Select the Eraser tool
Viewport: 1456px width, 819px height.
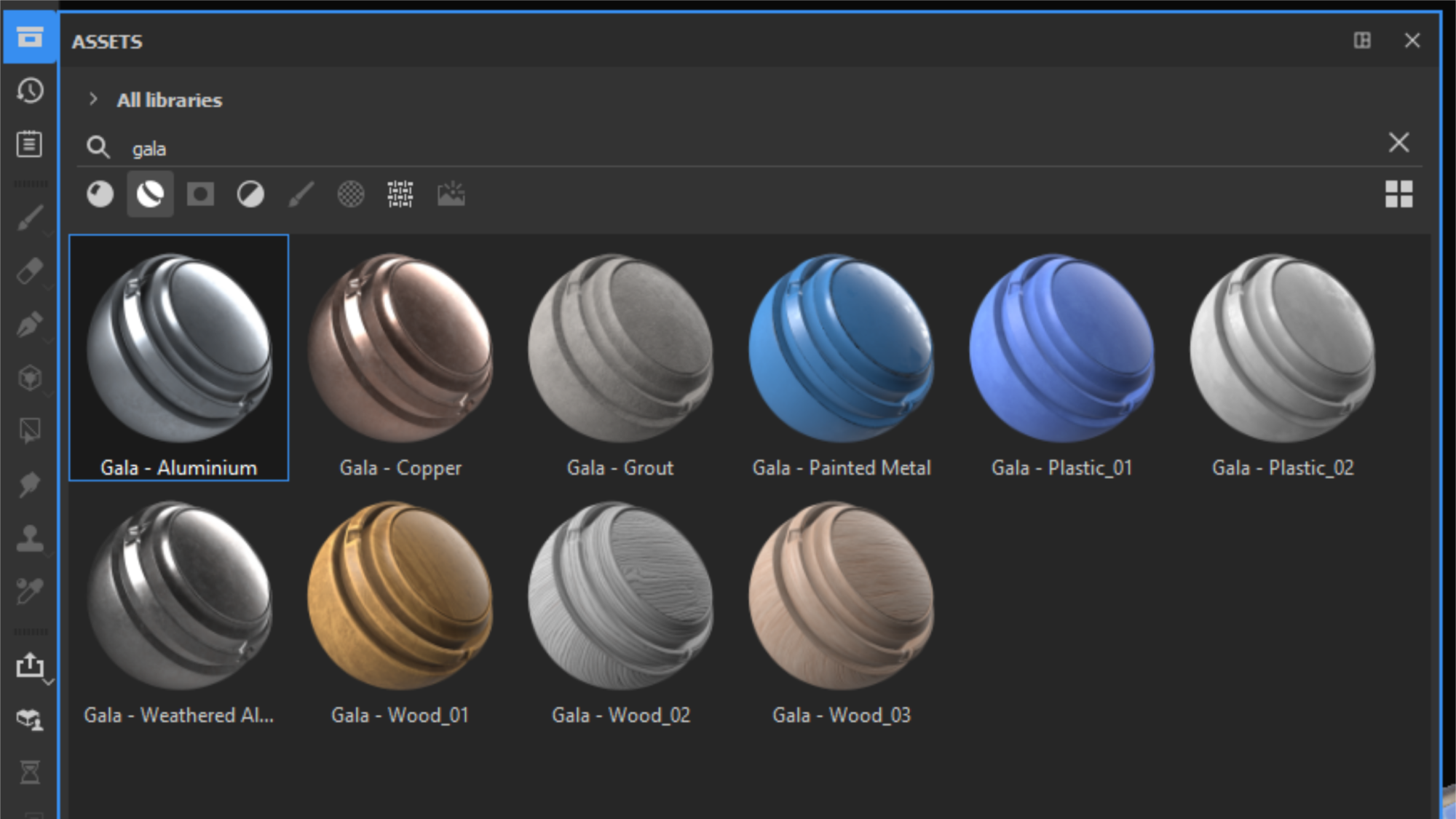point(30,271)
